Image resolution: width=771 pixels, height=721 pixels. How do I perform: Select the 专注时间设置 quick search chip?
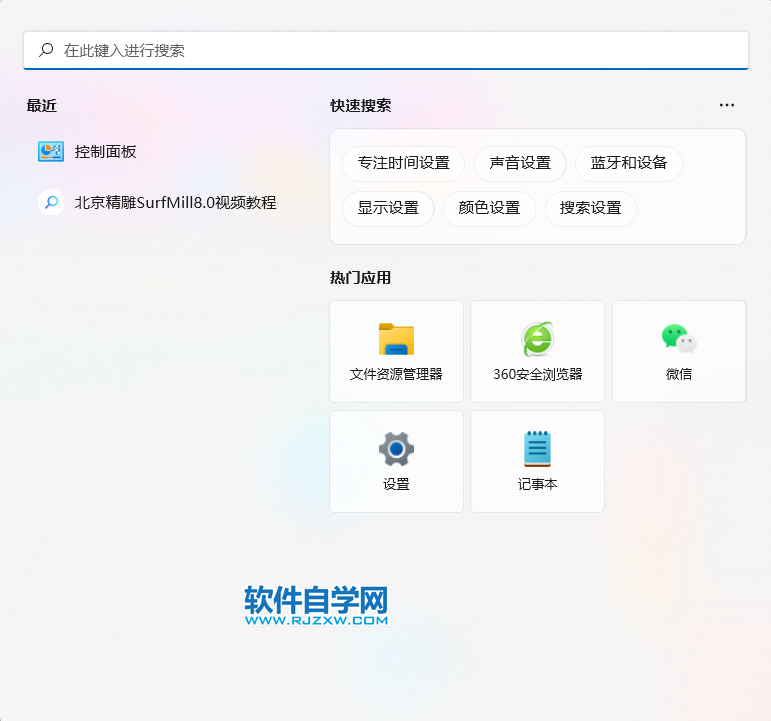click(403, 163)
